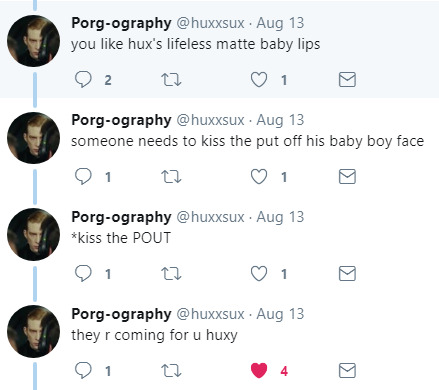Open the Aug 13 timestamp of last tweet
This screenshot has width=439, height=390.
click(280, 314)
